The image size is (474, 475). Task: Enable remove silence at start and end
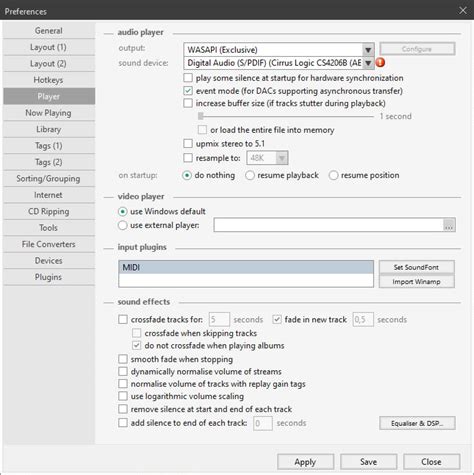click(x=123, y=409)
